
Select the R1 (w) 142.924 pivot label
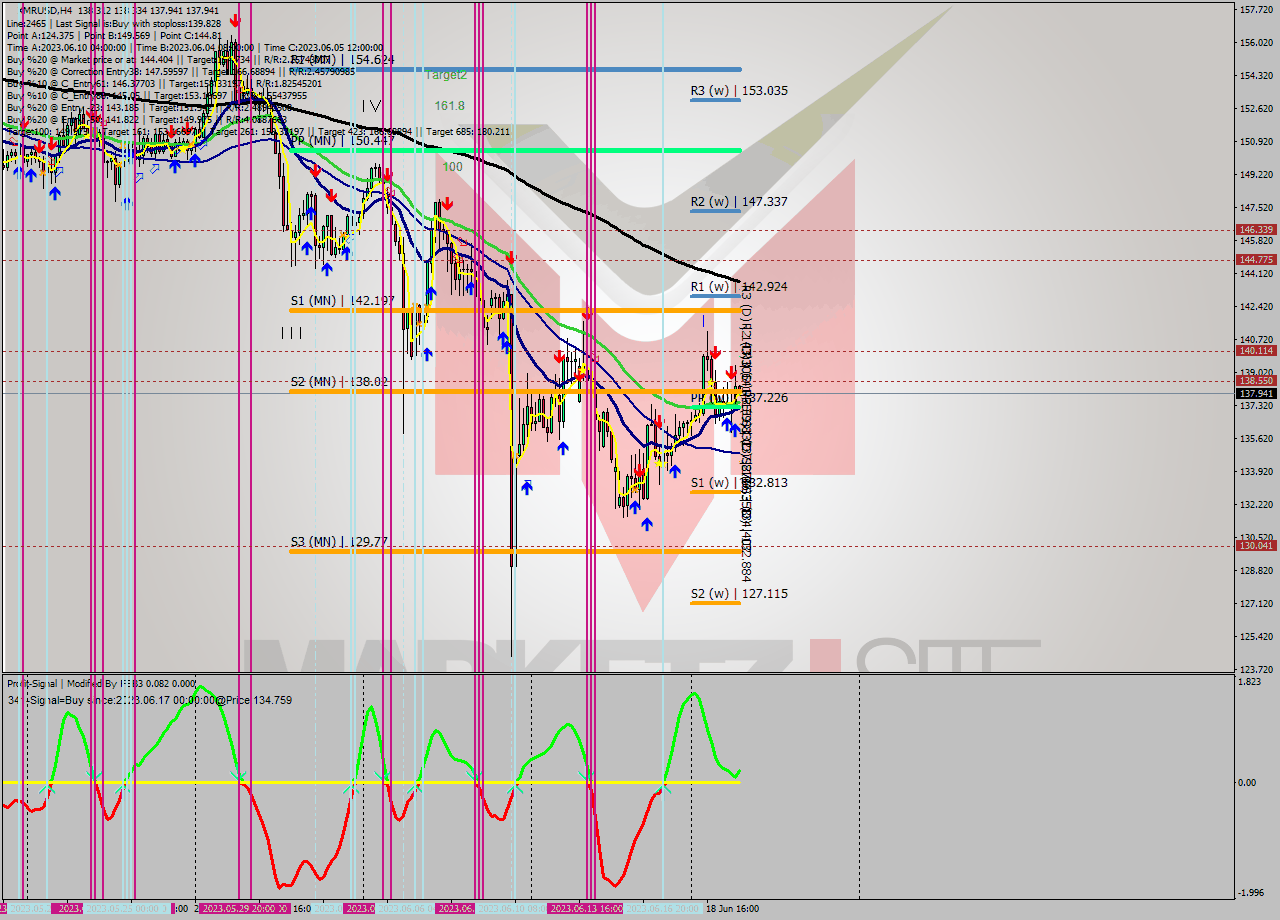click(738, 287)
